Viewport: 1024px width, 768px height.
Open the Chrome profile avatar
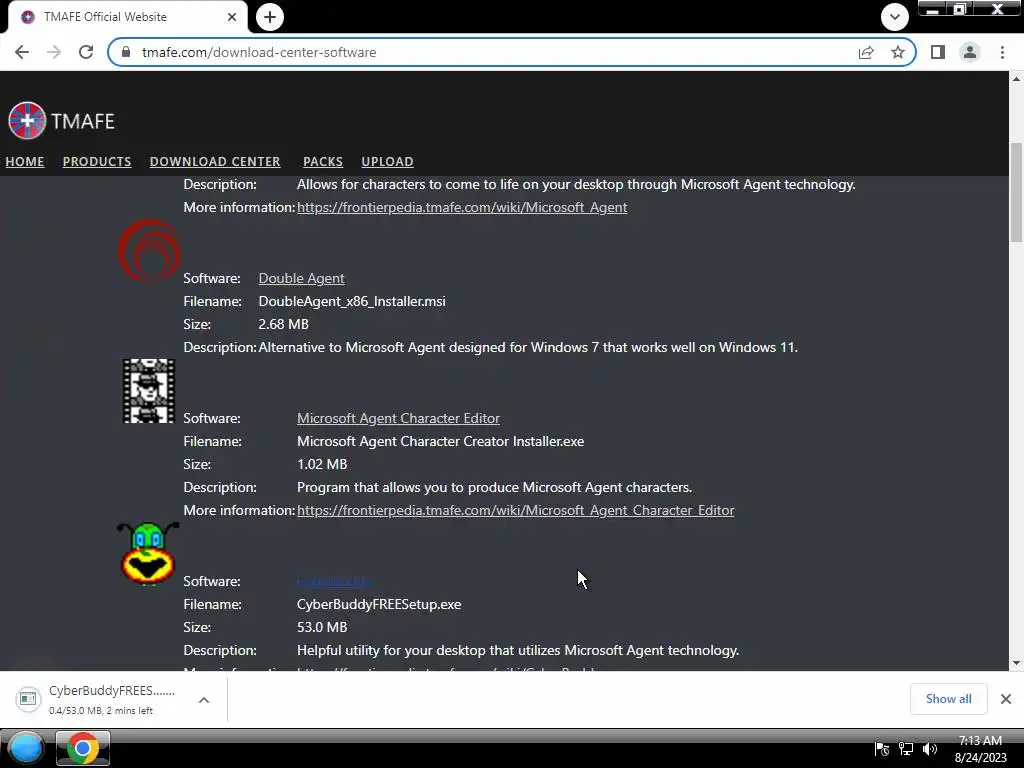(970, 52)
